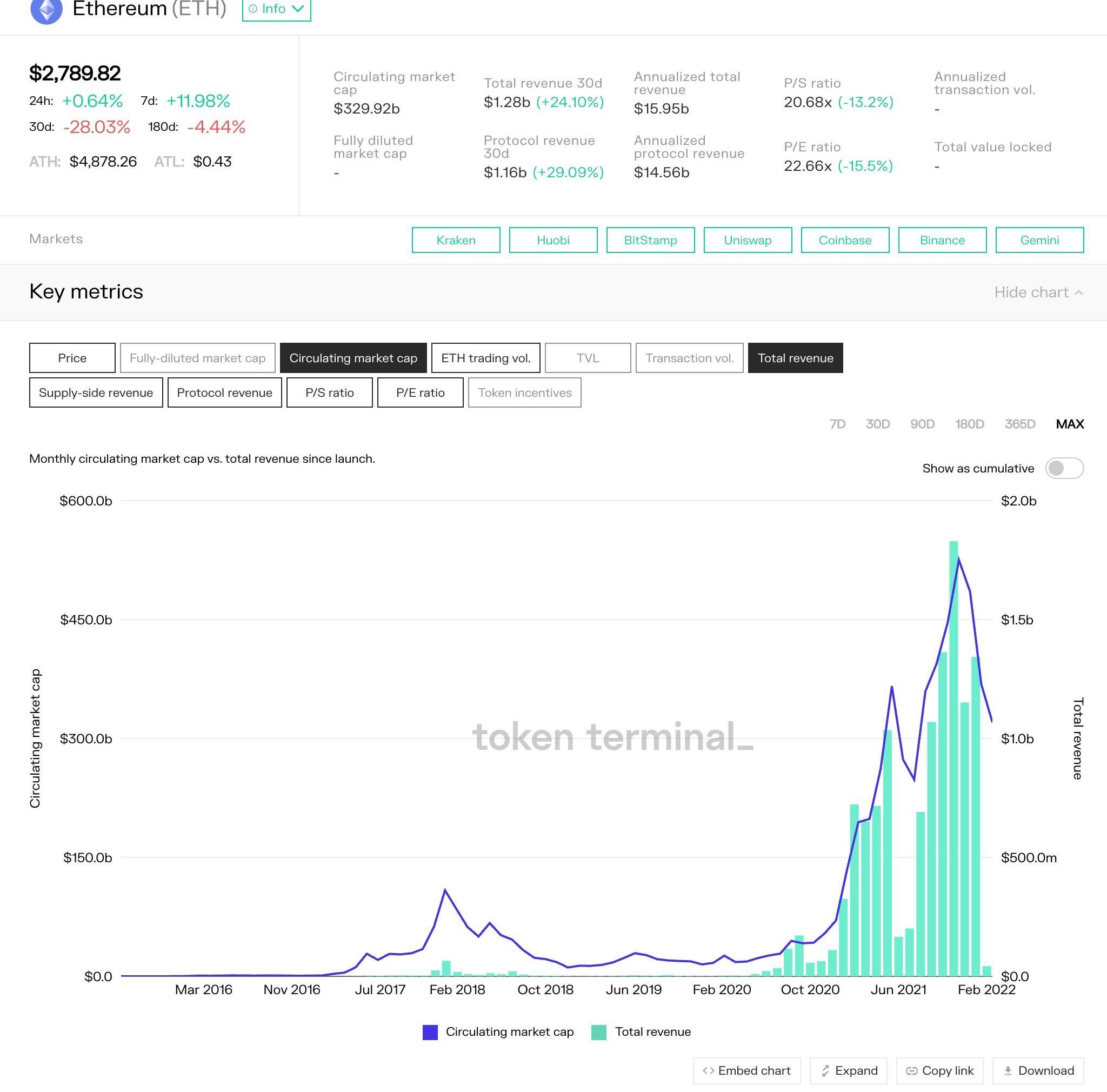Open the Kraken market link

(x=456, y=240)
